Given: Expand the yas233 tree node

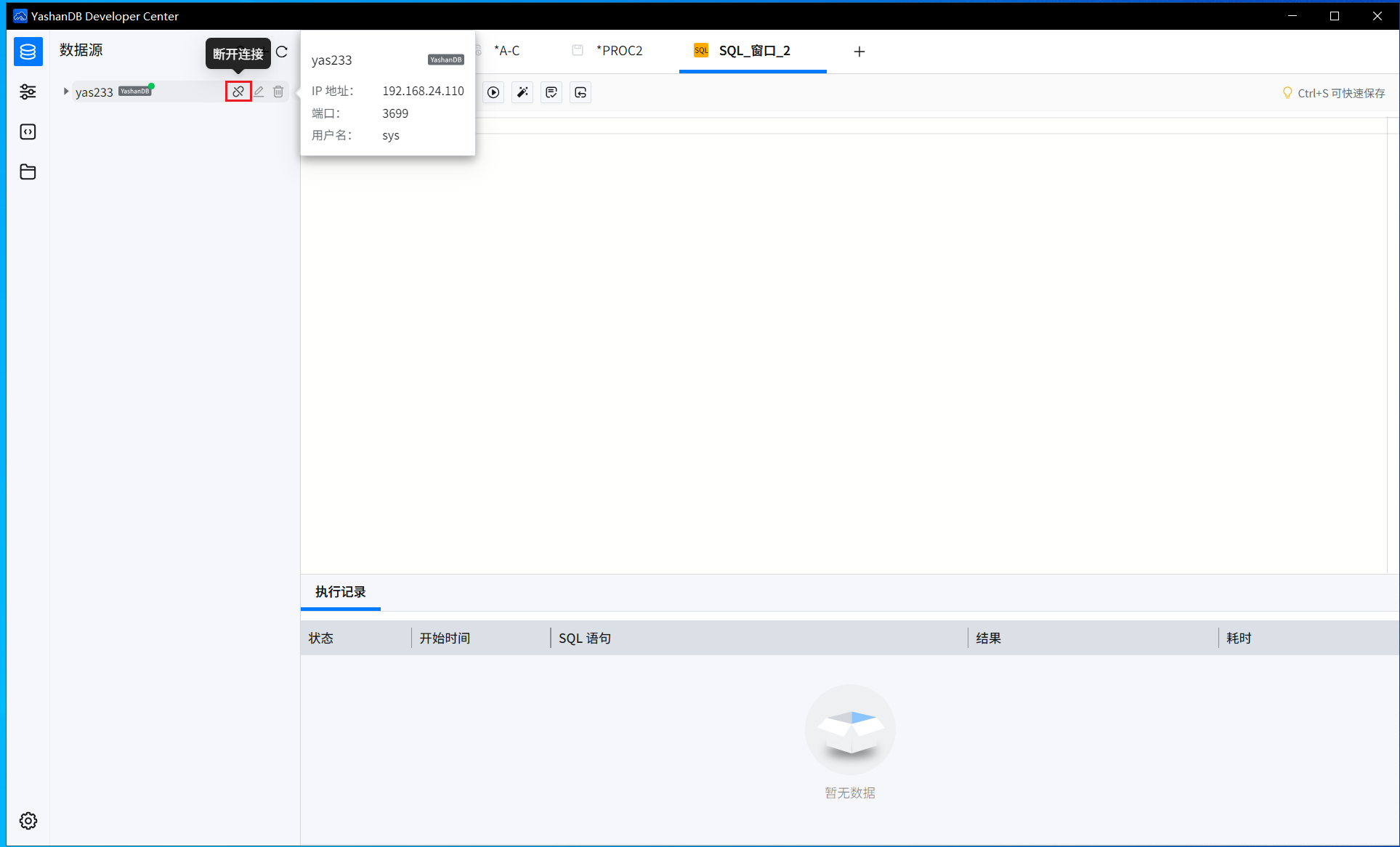Looking at the screenshot, I should 66,92.
